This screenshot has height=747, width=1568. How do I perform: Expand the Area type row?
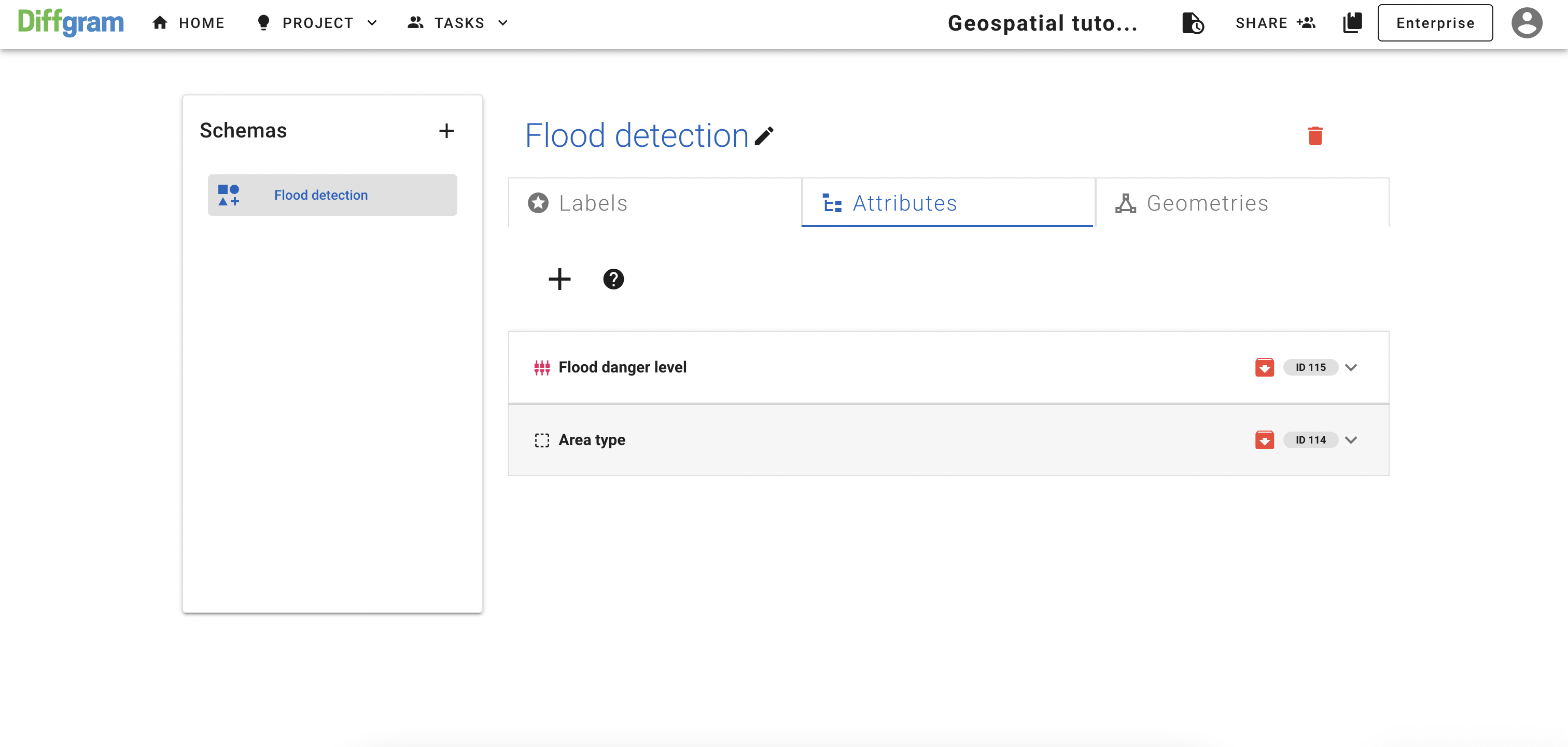[1351, 439]
